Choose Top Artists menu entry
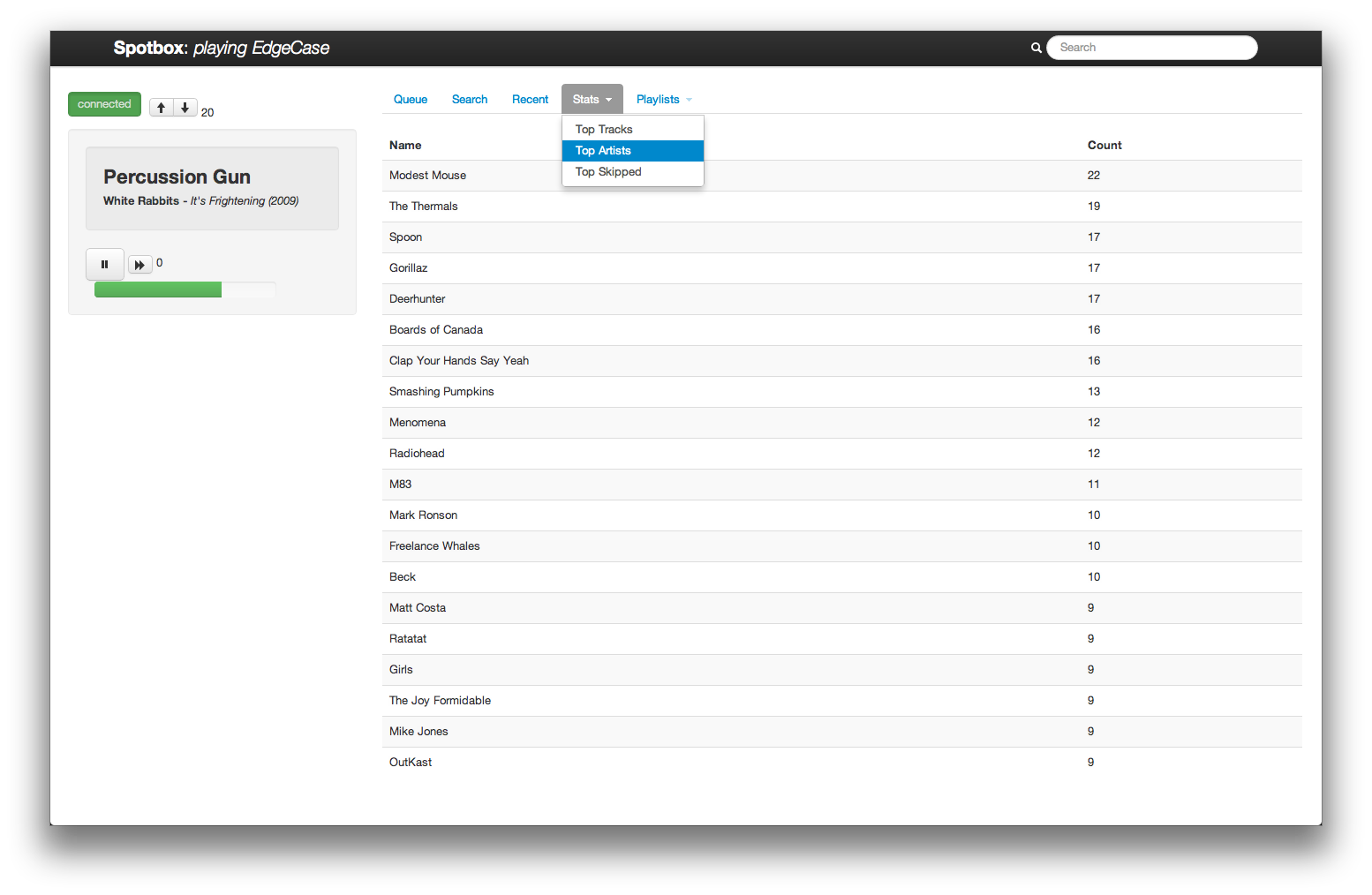This screenshot has height=895, width=1372. pyautogui.click(x=633, y=151)
